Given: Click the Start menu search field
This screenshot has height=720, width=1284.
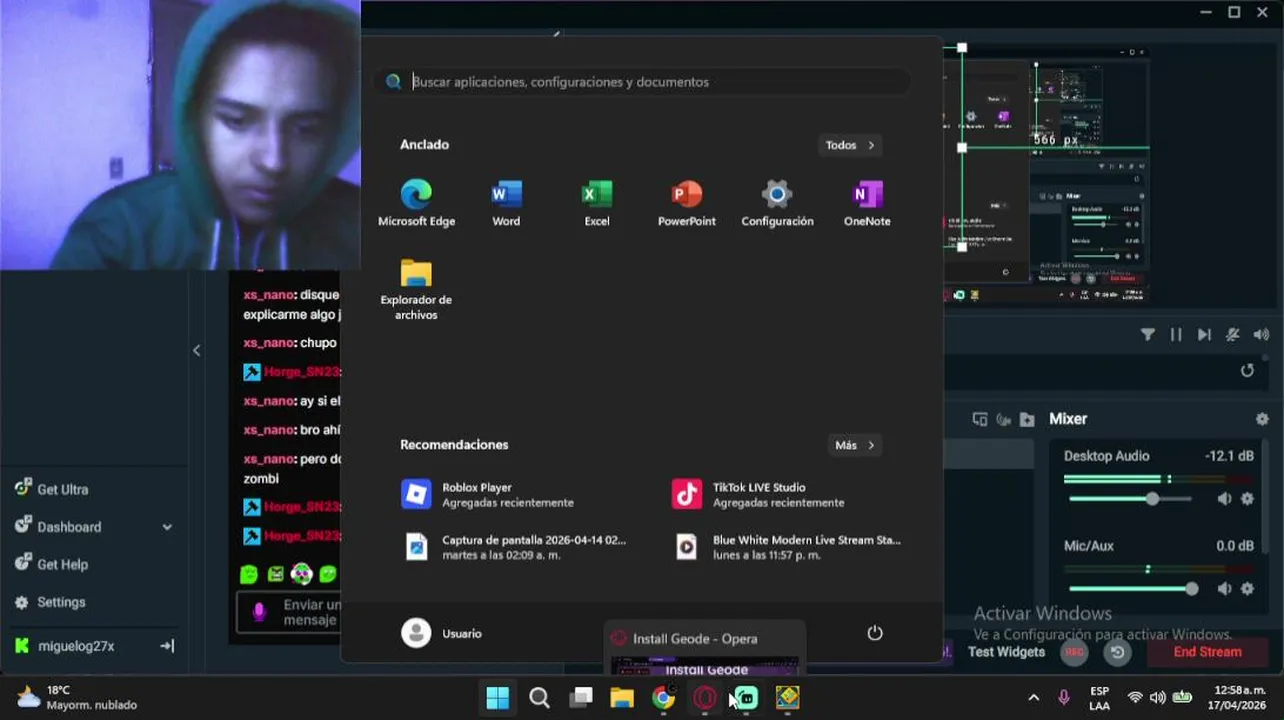Looking at the screenshot, I should 642,82.
